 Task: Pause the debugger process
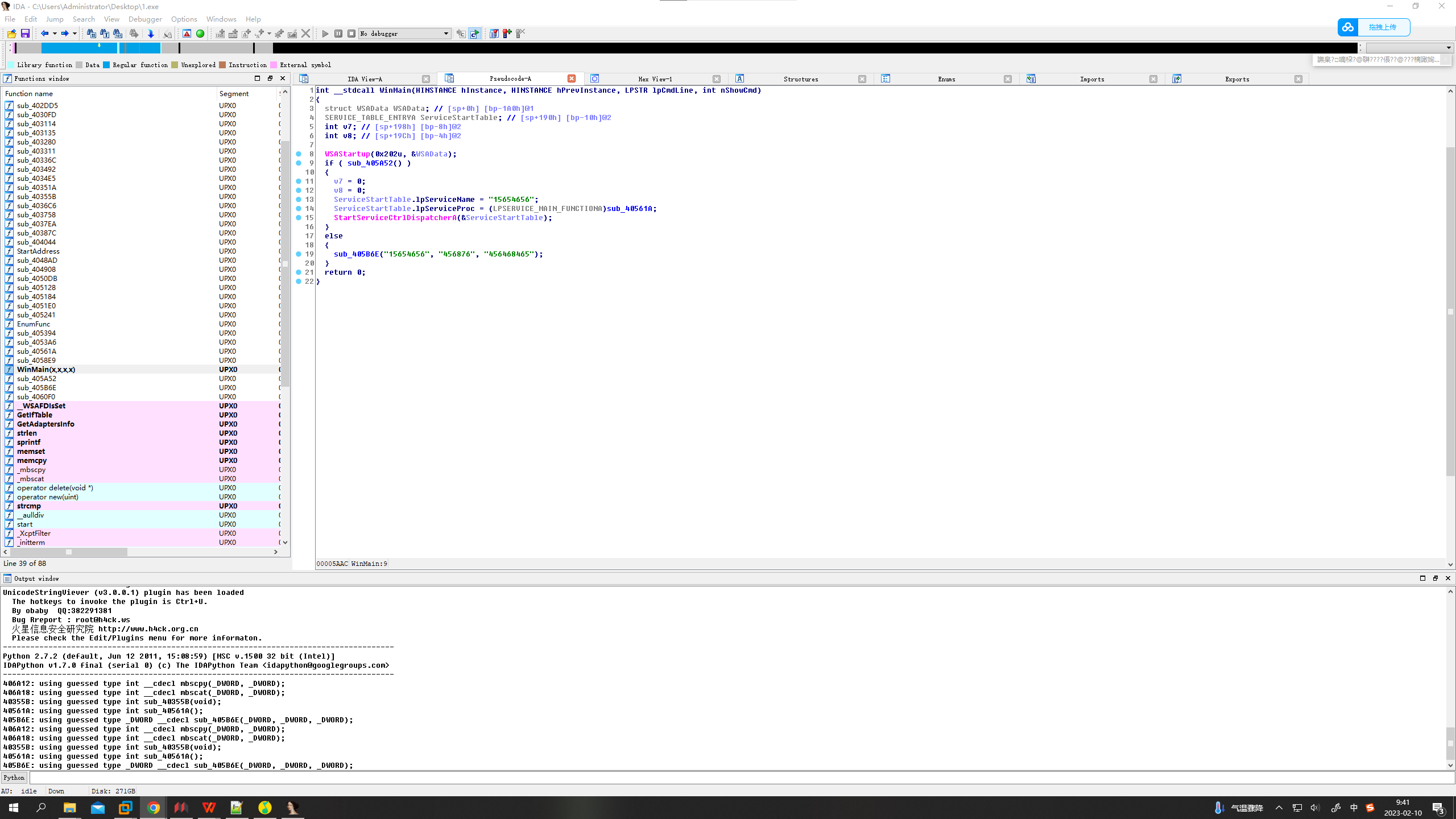pos(338,34)
